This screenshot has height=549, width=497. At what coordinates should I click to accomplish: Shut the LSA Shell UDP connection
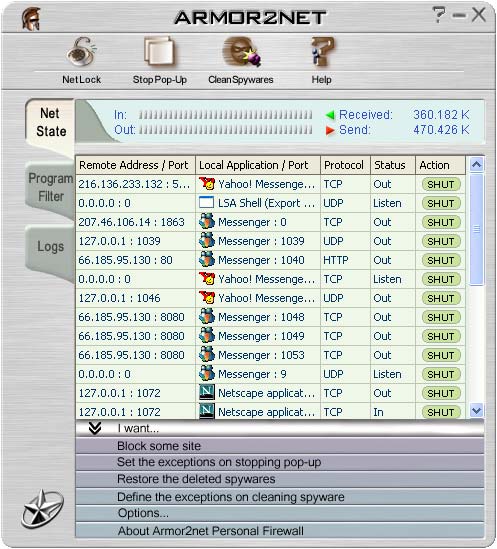441,203
